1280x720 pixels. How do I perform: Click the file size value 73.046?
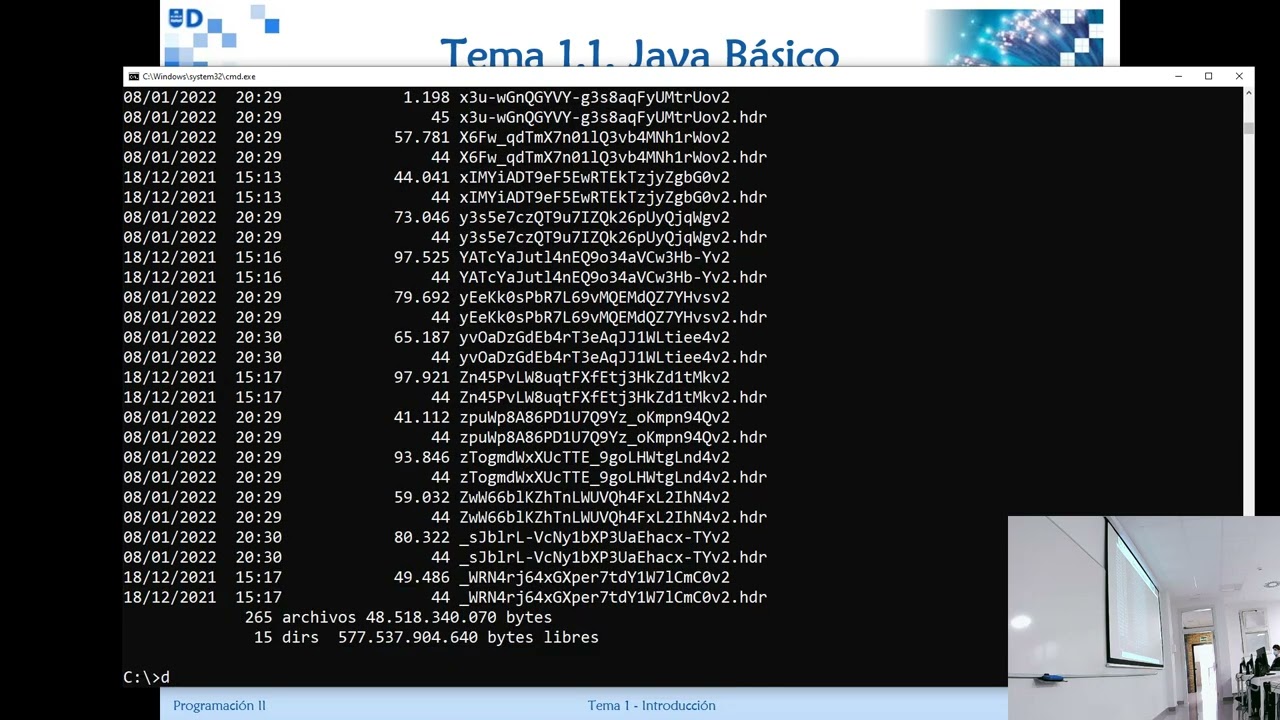pos(422,217)
